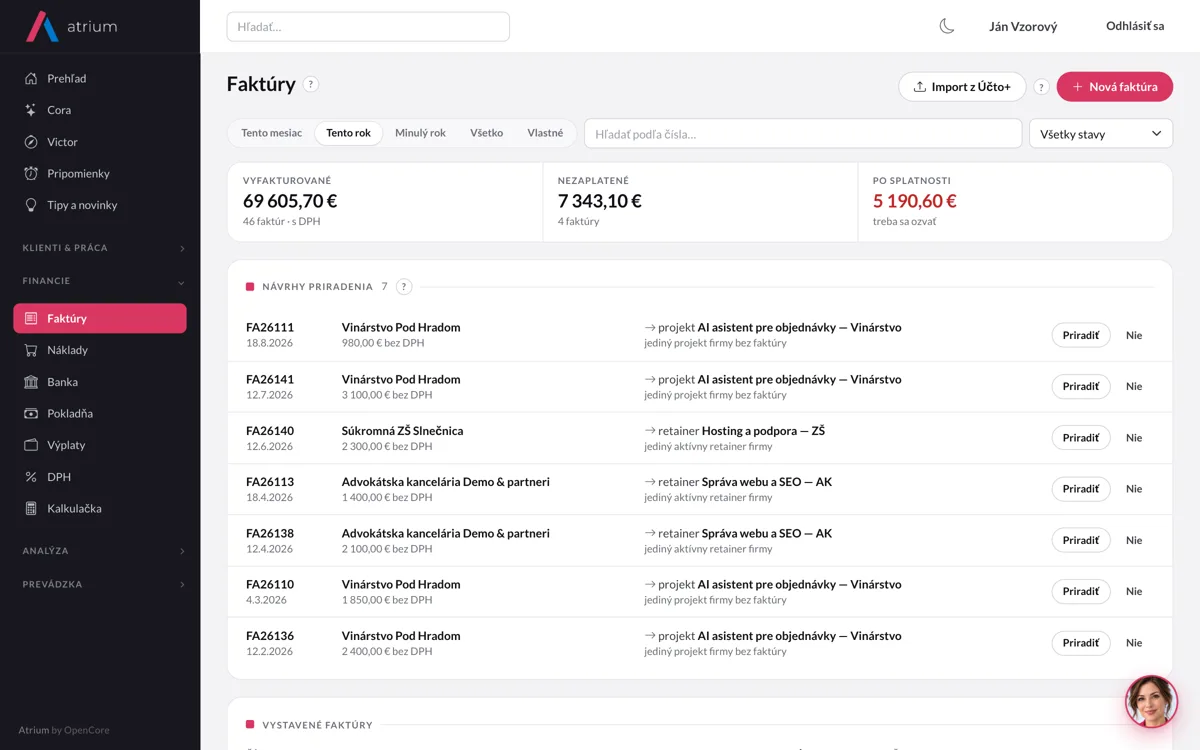
Task: Click Priradiť for invoice FA26140
Action: (x=1081, y=438)
